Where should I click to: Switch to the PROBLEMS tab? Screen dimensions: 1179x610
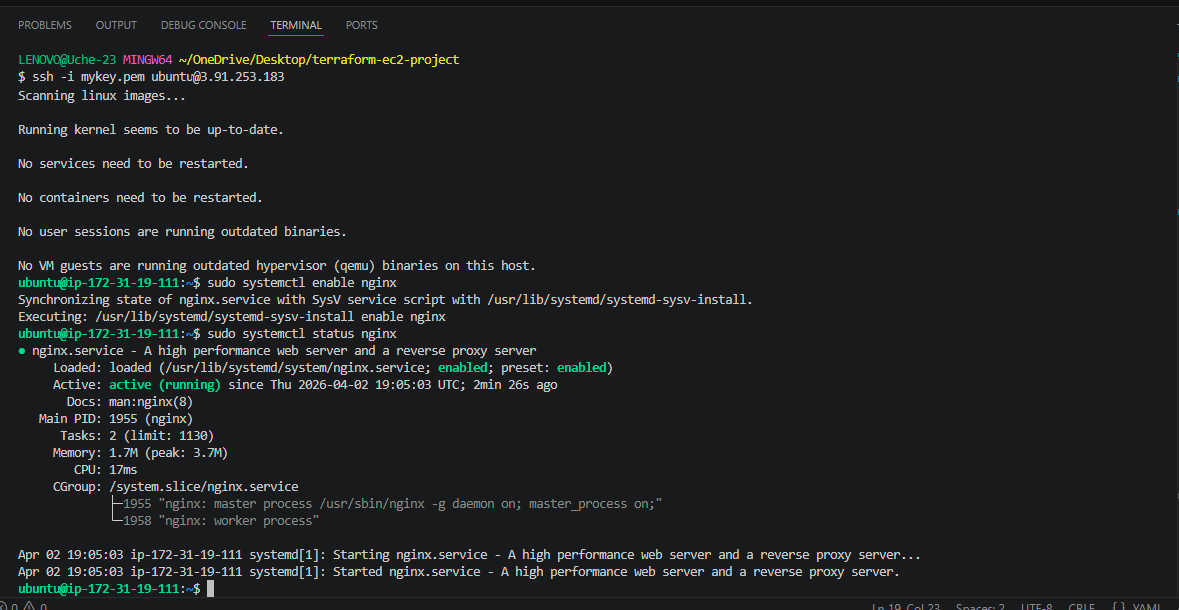coord(44,24)
